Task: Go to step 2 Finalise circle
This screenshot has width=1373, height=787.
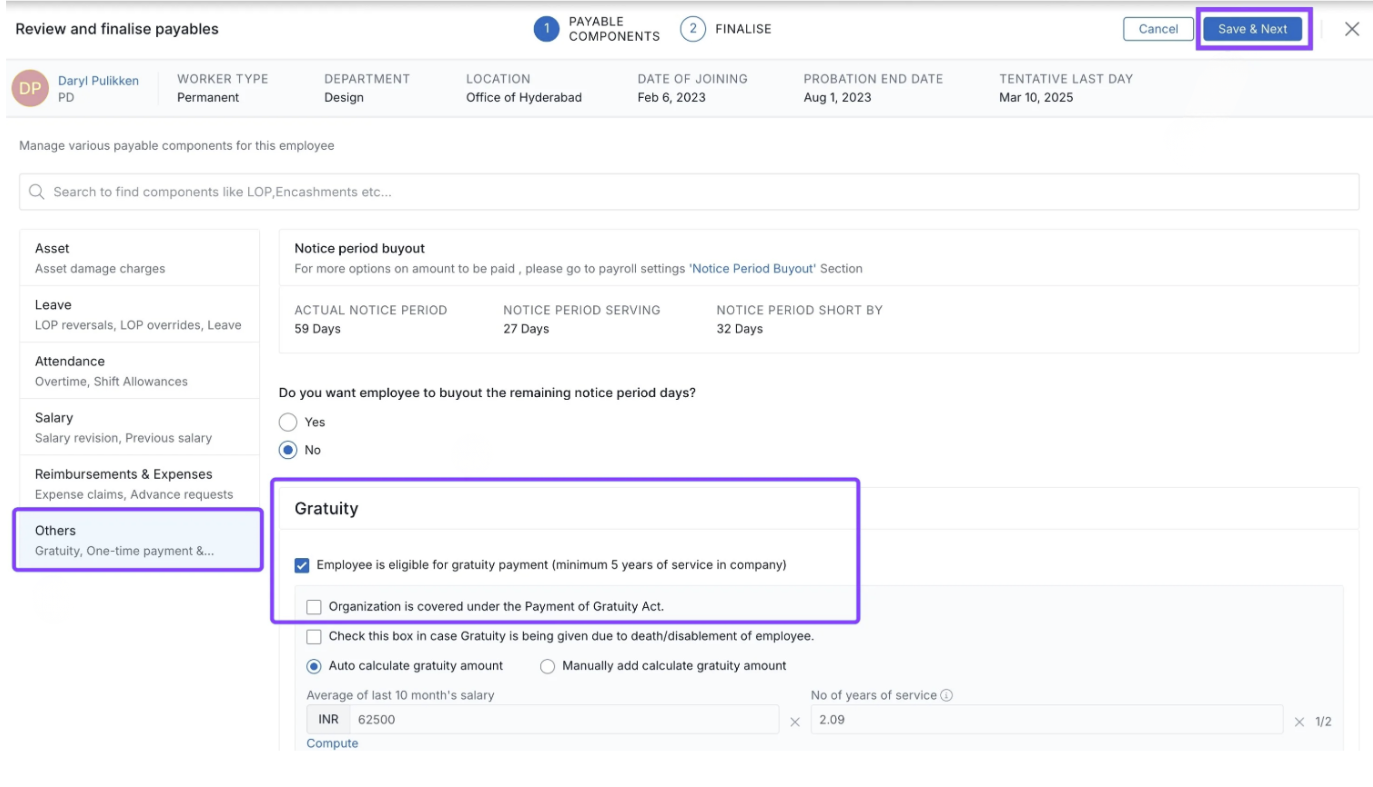Action: tap(692, 29)
